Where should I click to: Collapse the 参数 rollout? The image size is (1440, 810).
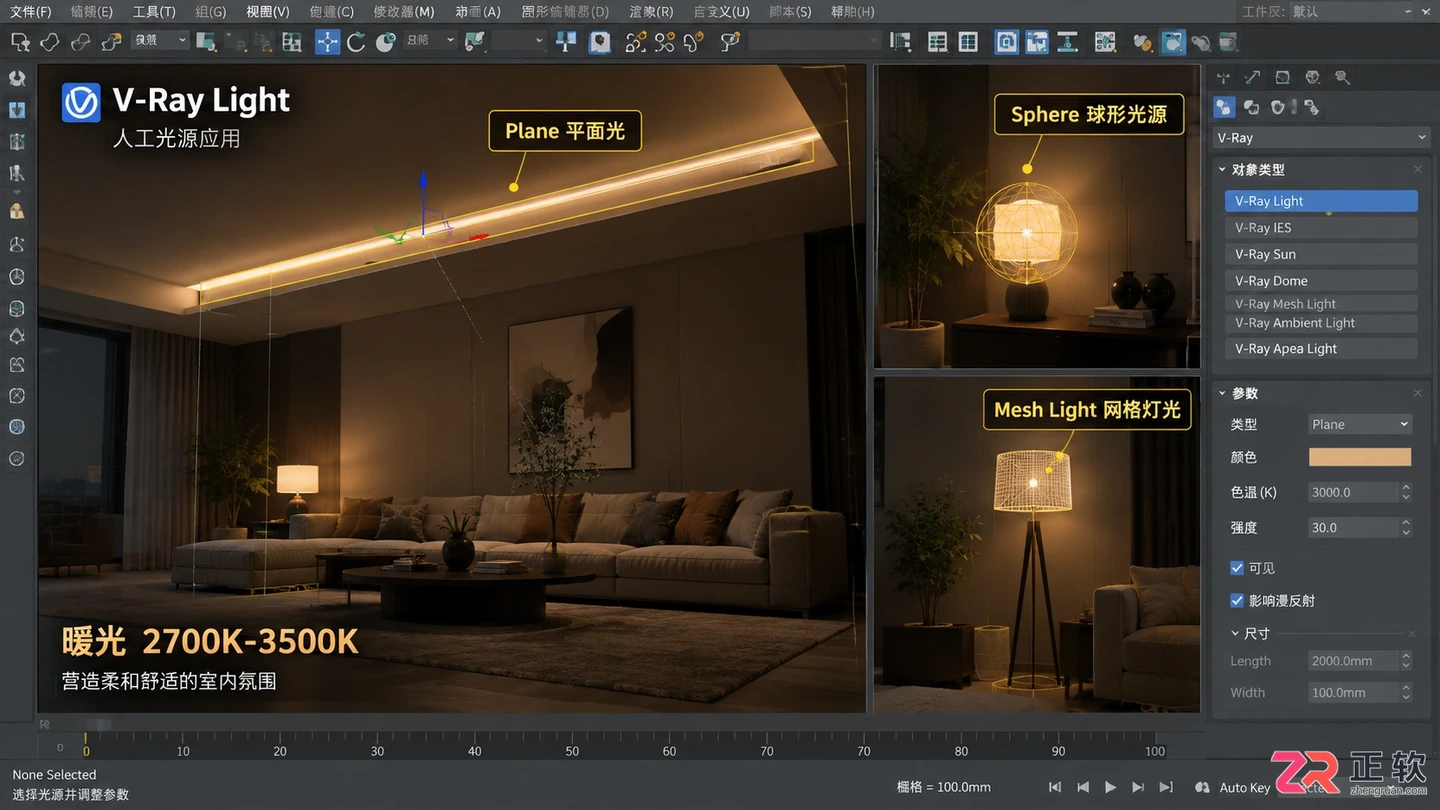click(x=1222, y=393)
